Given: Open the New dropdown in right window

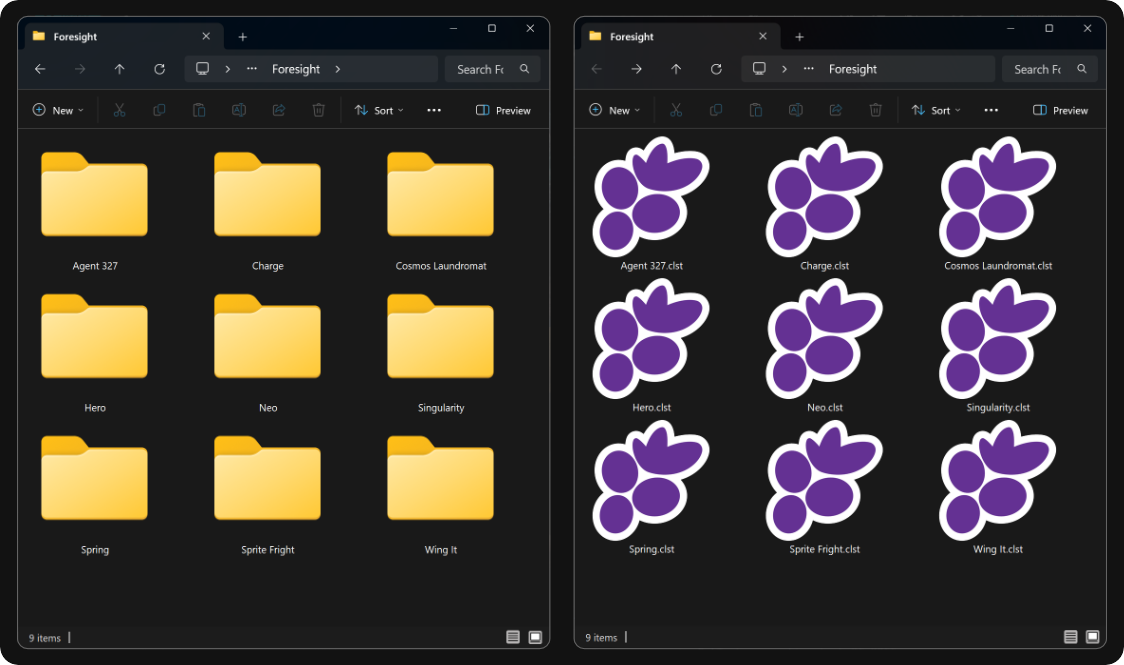Looking at the screenshot, I should click(x=614, y=110).
